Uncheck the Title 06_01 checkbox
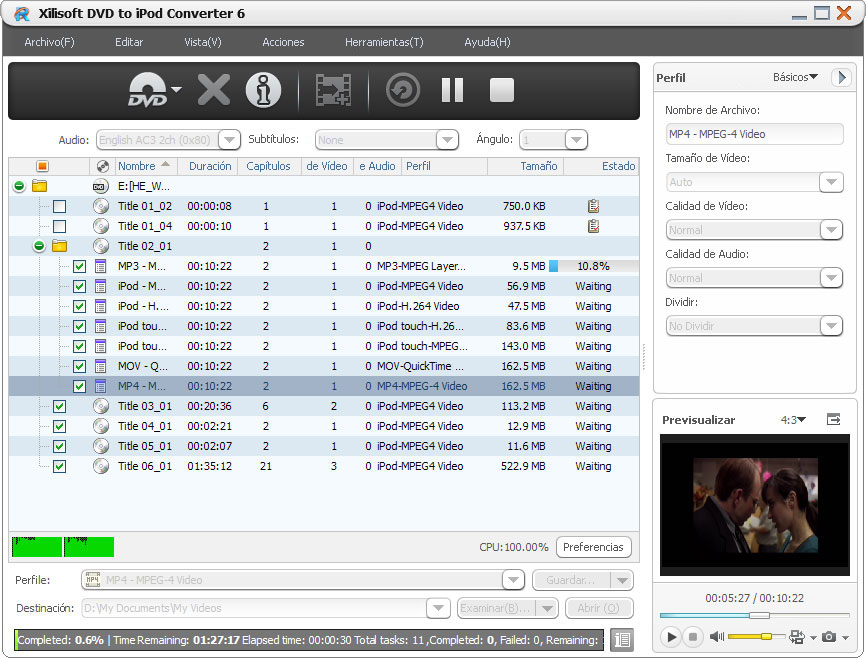 click(60, 466)
